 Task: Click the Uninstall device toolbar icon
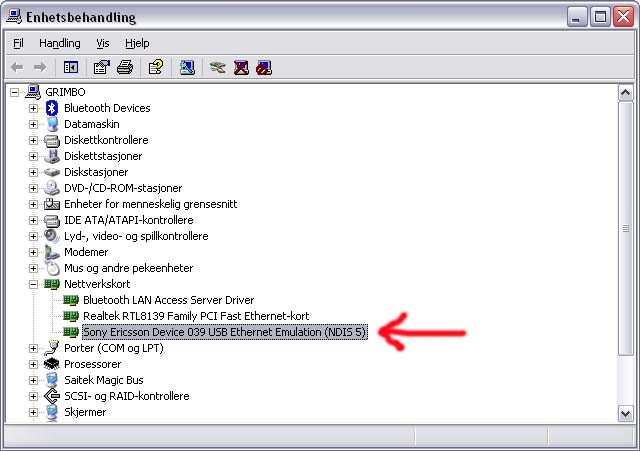click(x=241, y=67)
